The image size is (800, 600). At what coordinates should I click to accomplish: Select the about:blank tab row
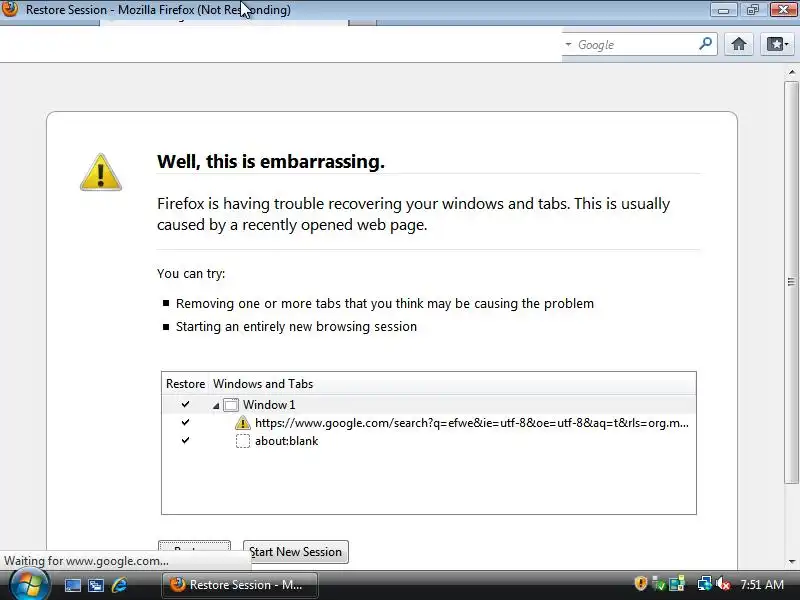[x=429, y=441]
